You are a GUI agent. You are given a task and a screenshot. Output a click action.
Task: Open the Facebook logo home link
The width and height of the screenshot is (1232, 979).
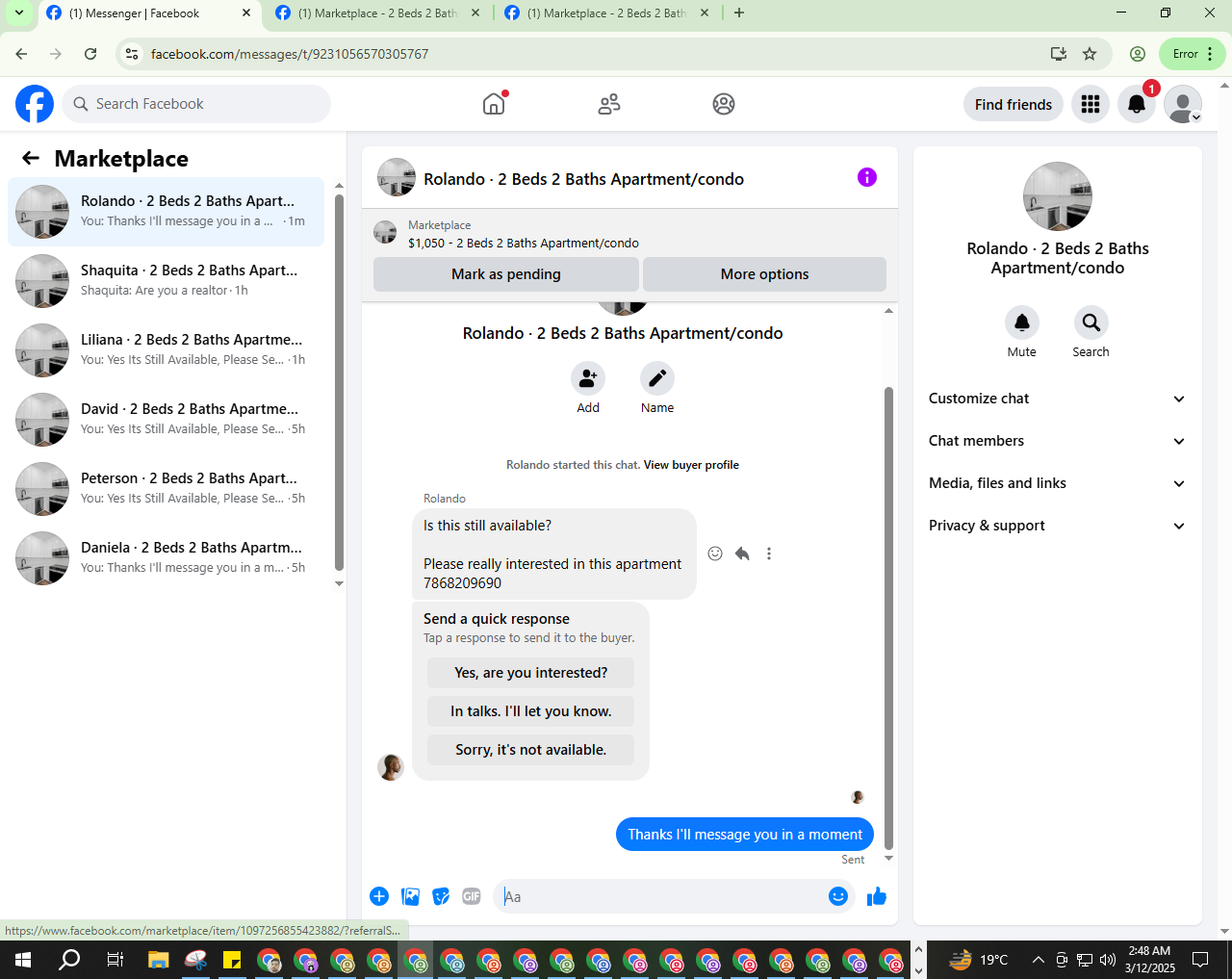pyautogui.click(x=35, y=104)
